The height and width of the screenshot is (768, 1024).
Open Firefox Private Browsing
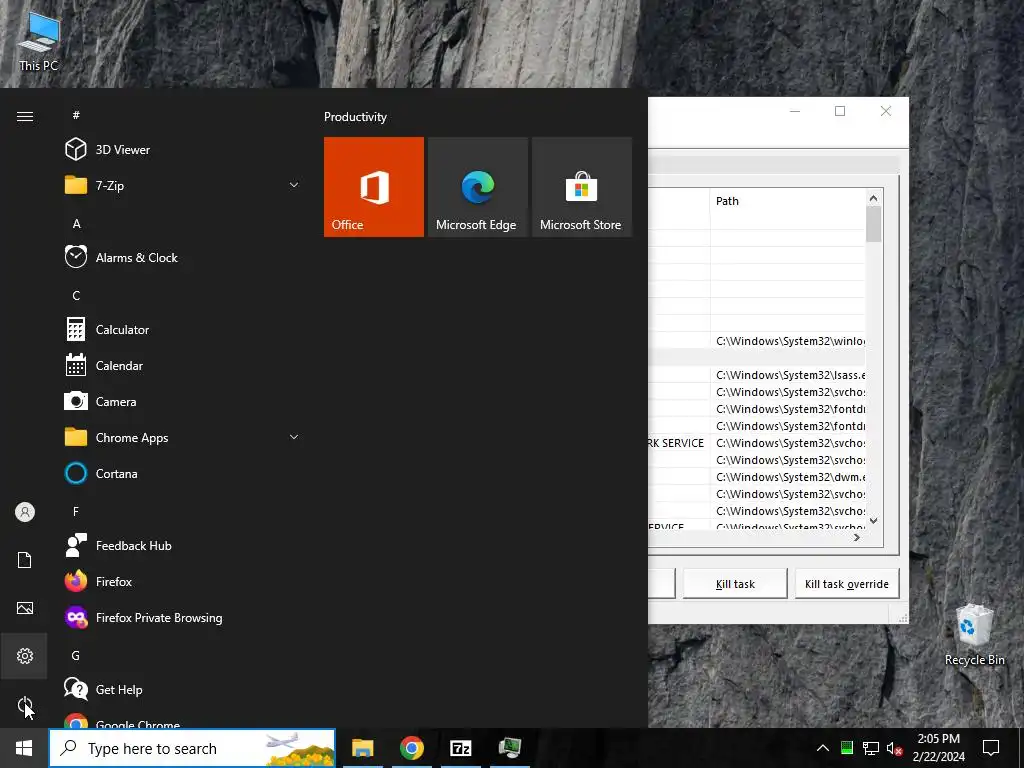coord(182,617)
